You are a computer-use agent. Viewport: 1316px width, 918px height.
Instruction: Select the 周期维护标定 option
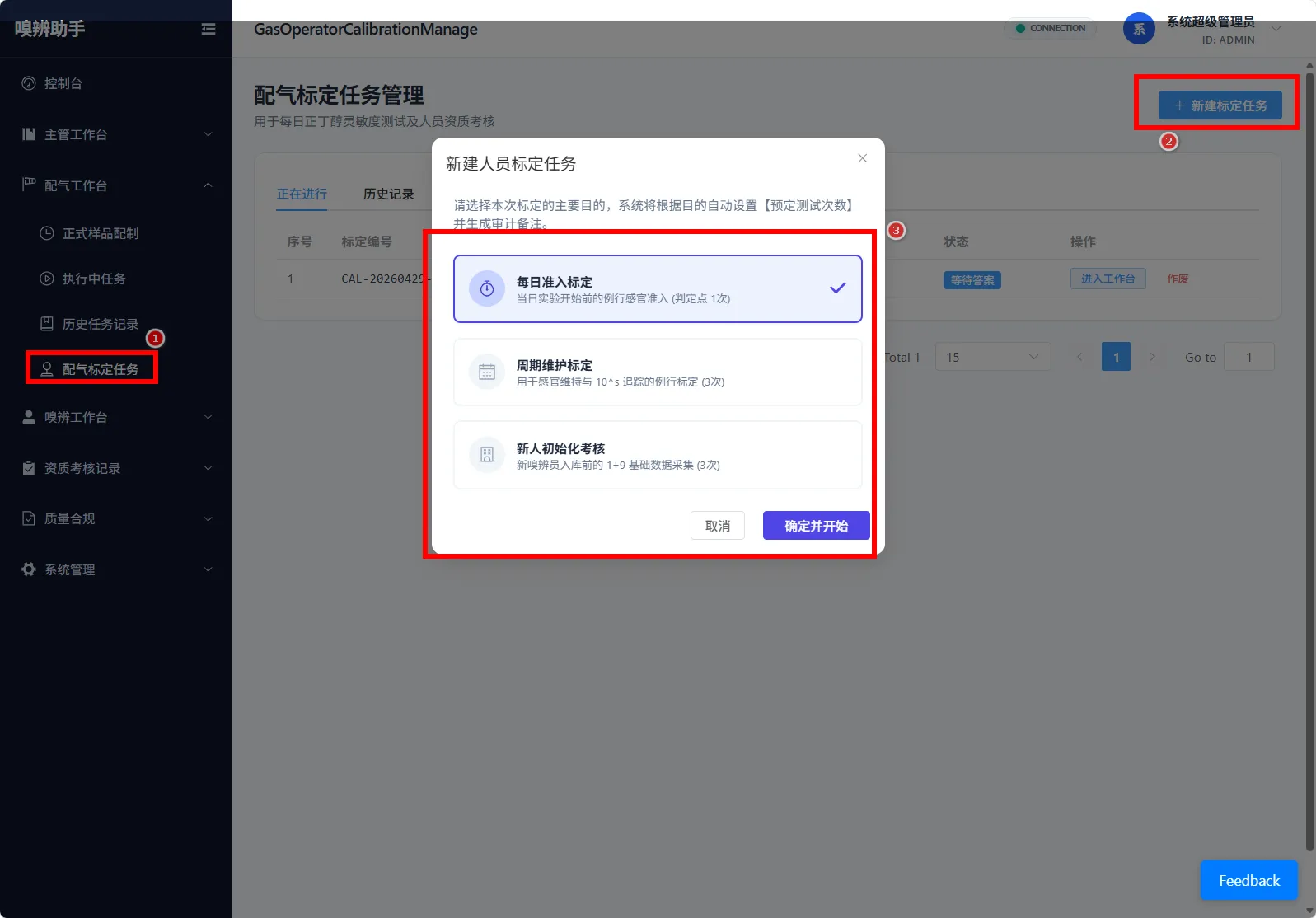pyautogui.click(x=658, y=372)
